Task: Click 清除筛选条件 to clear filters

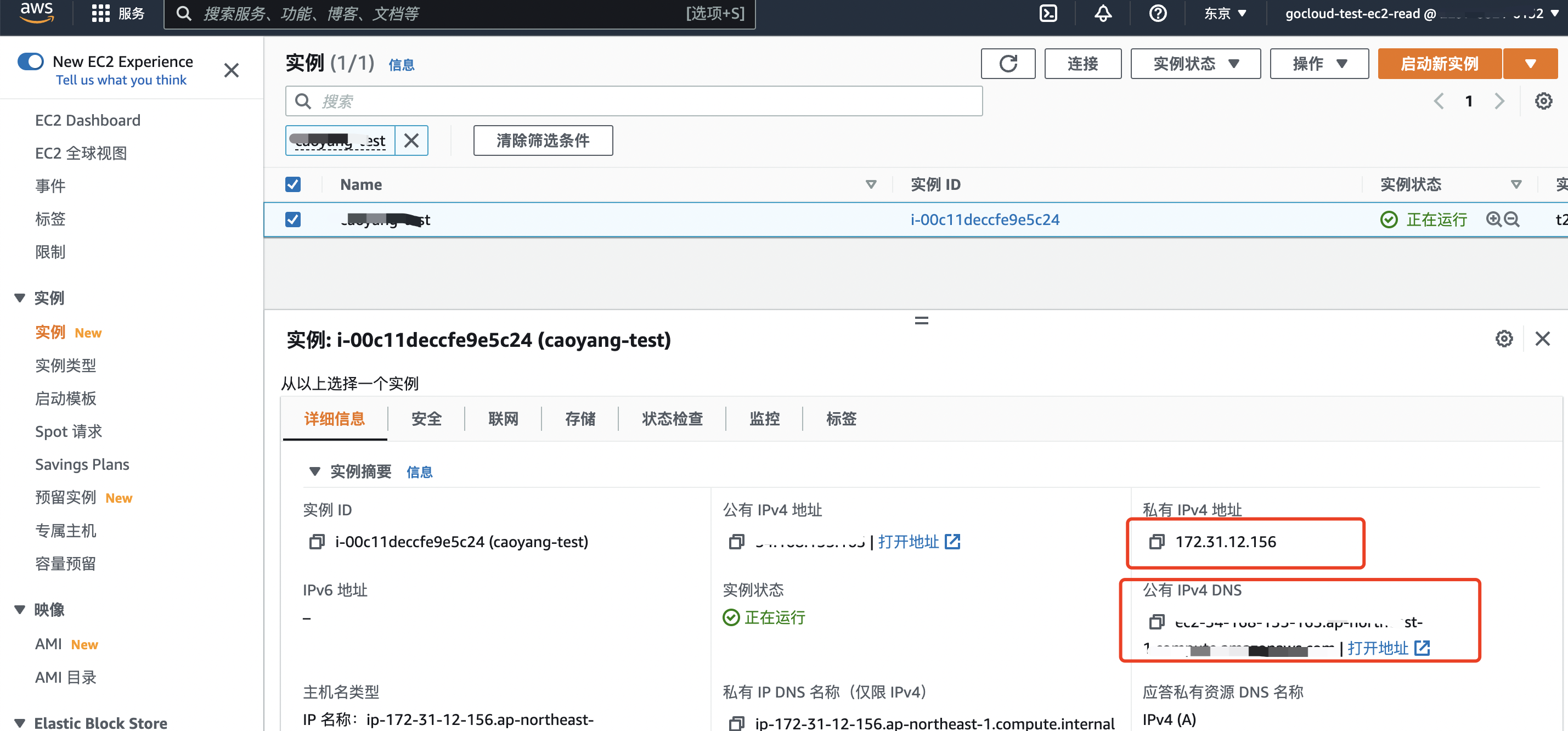Action: tap(543, 140)
